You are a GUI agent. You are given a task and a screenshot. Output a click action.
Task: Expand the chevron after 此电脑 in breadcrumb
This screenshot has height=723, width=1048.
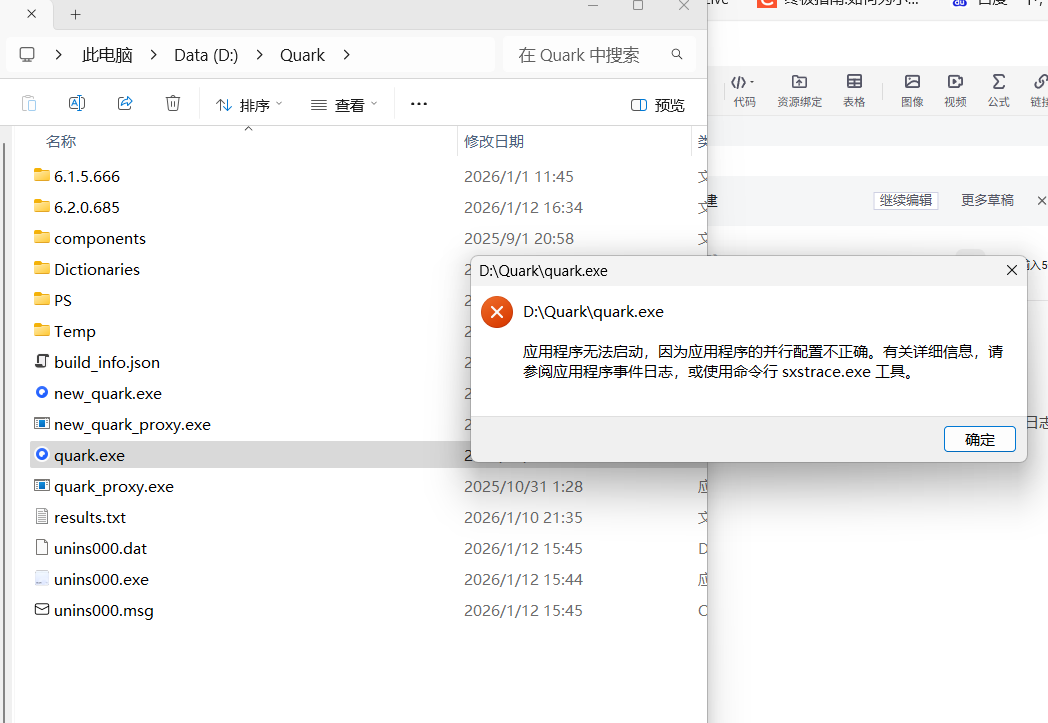(154, 55)
